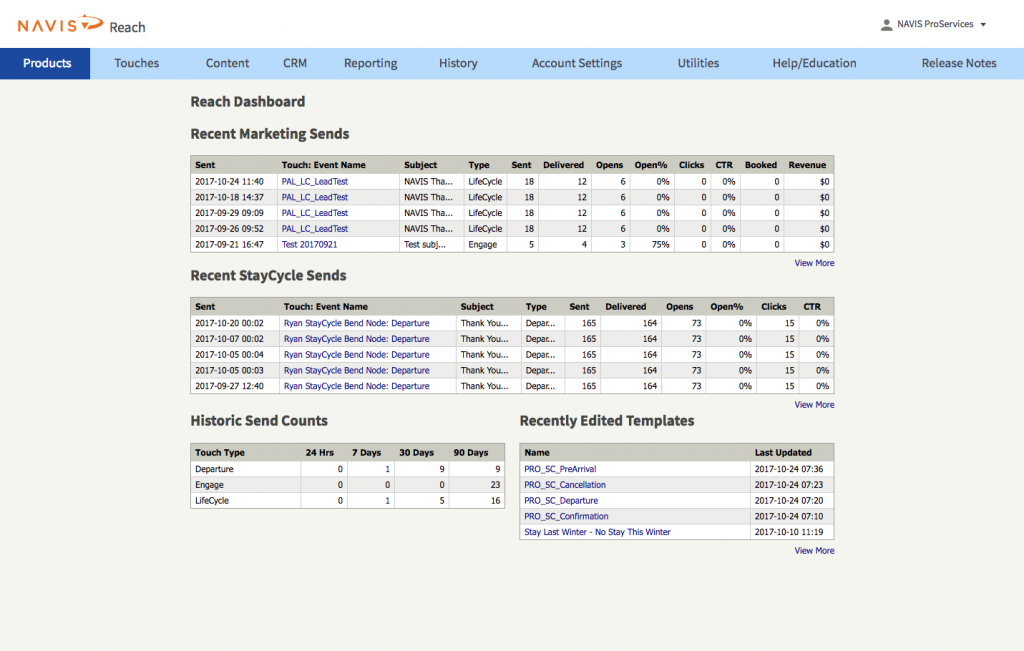This screenshot has height=651, width=1024.
Task: Click View More under Recently Edited Templates
Action: (814, 551)
